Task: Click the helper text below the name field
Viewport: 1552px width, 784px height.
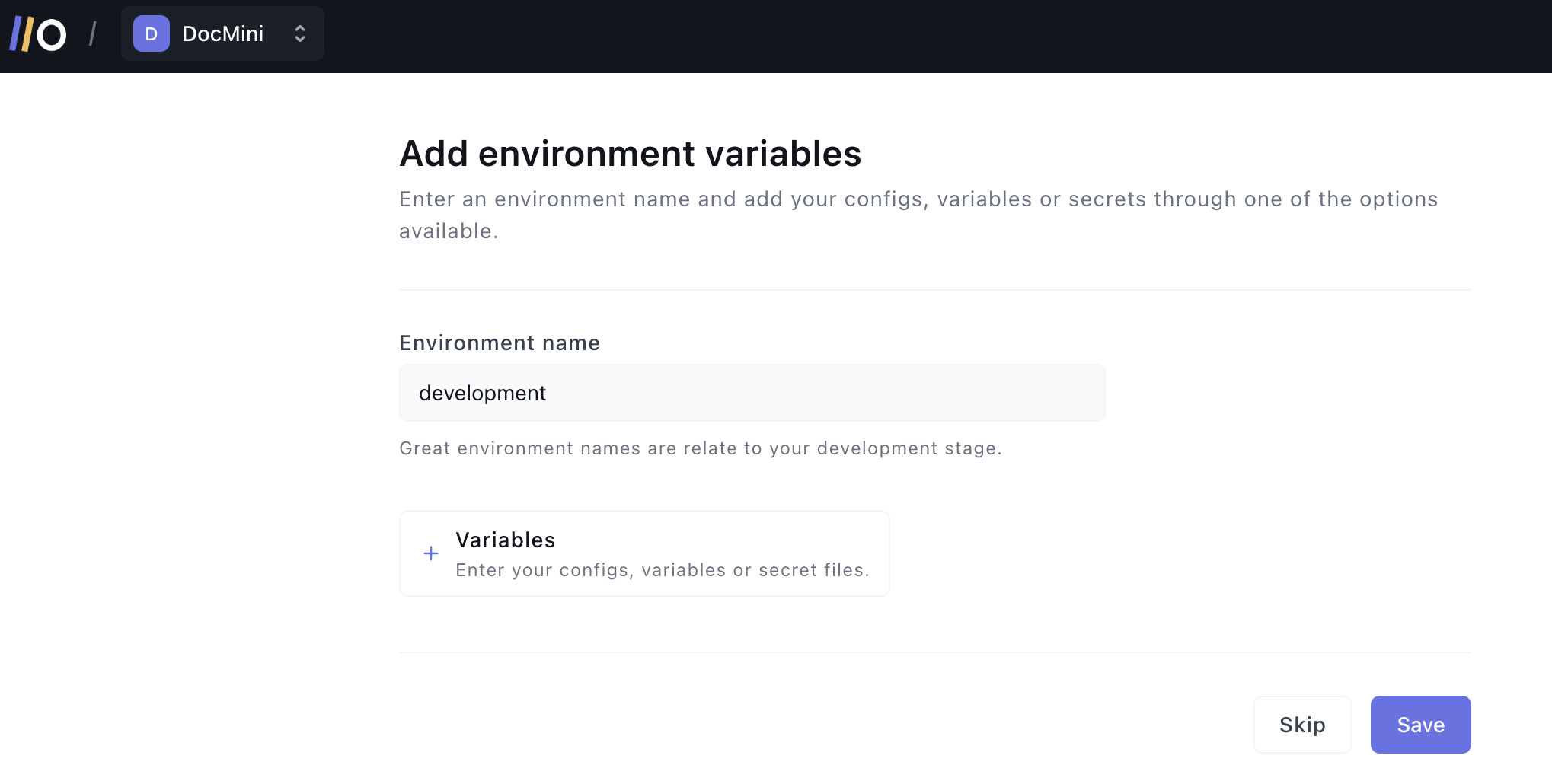Action: tap(700, 448)
